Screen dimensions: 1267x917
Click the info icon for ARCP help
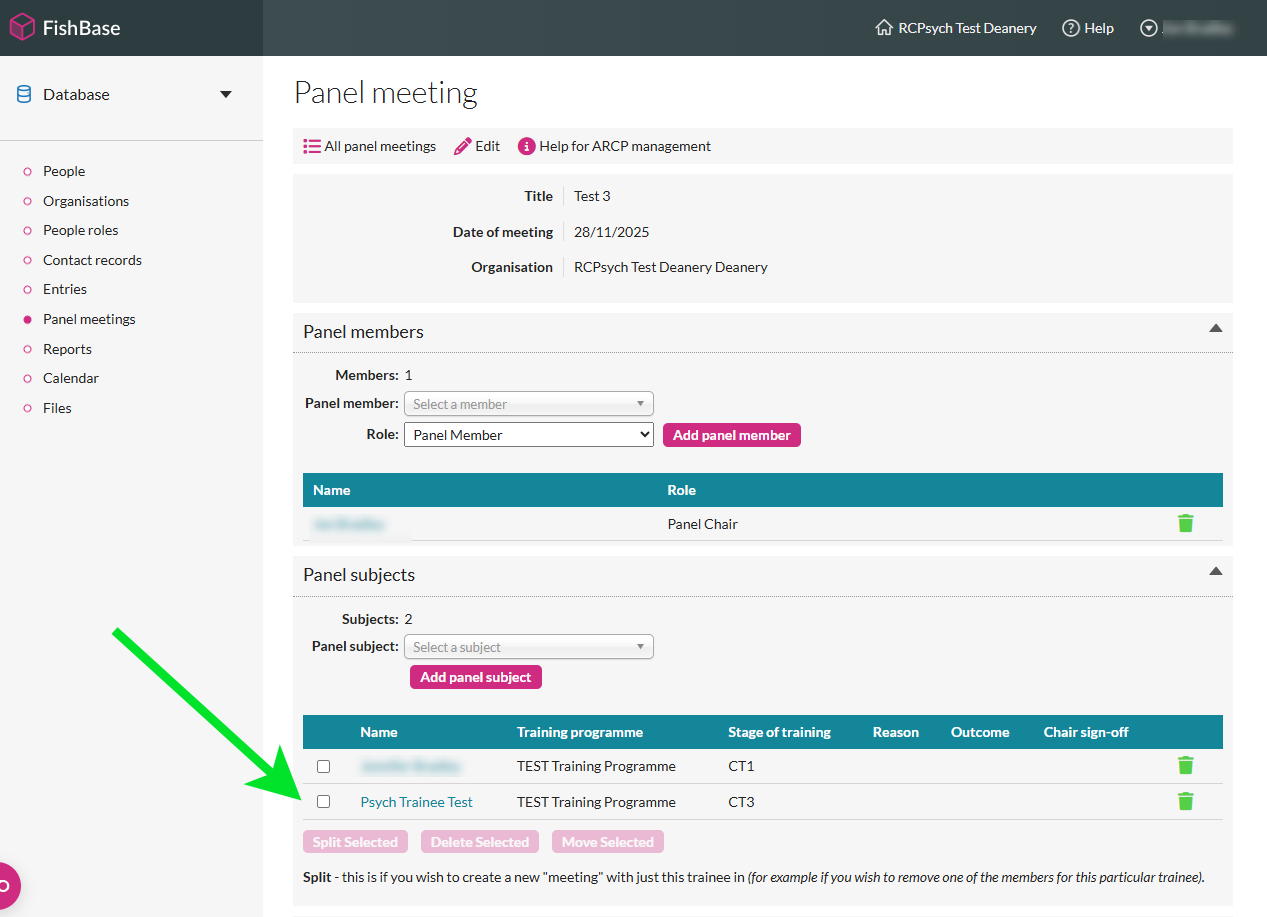coord(526,146)
